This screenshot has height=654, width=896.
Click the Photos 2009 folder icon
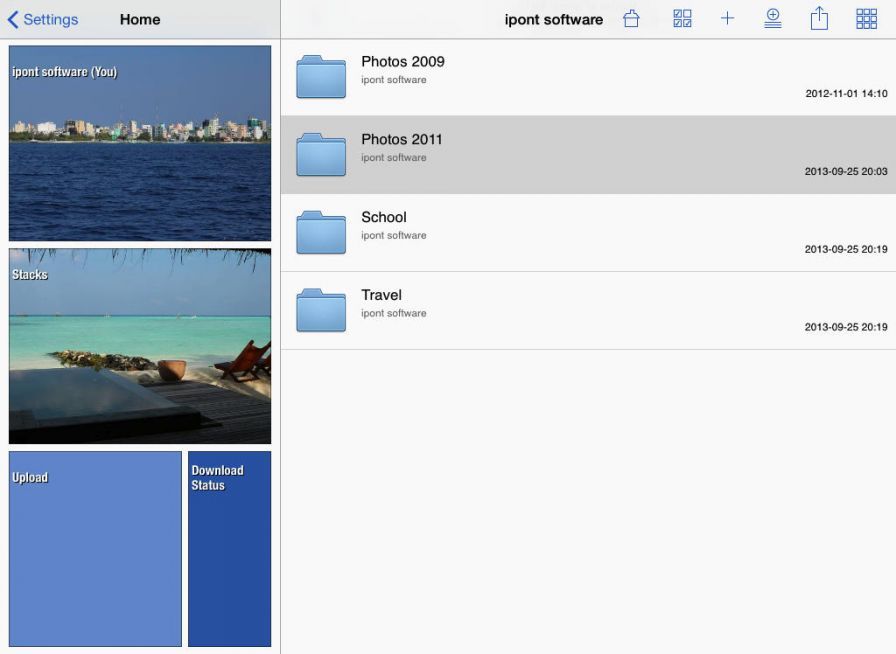pyautogui.click(x=321, y=77)
